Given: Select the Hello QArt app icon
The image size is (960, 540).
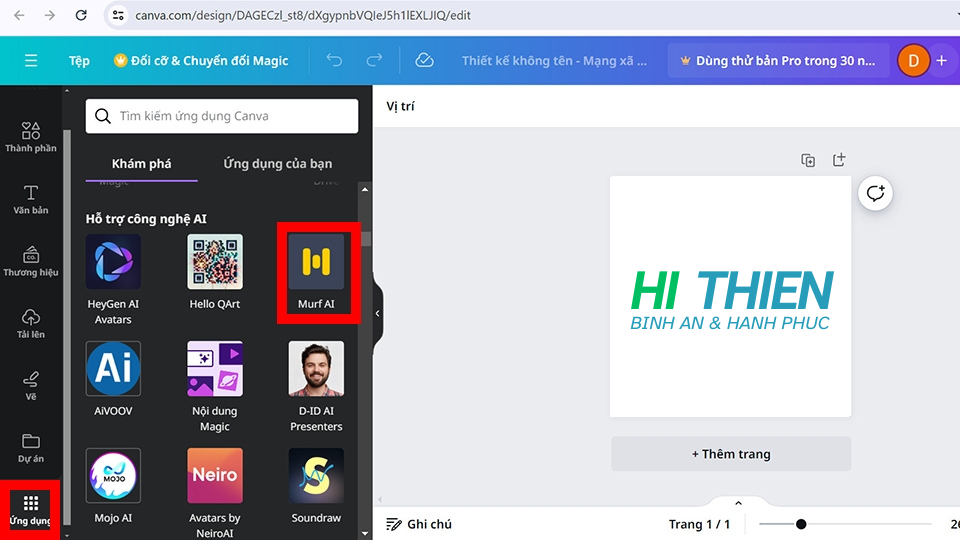Looking at the screenshot, I should tap(215, 262).
